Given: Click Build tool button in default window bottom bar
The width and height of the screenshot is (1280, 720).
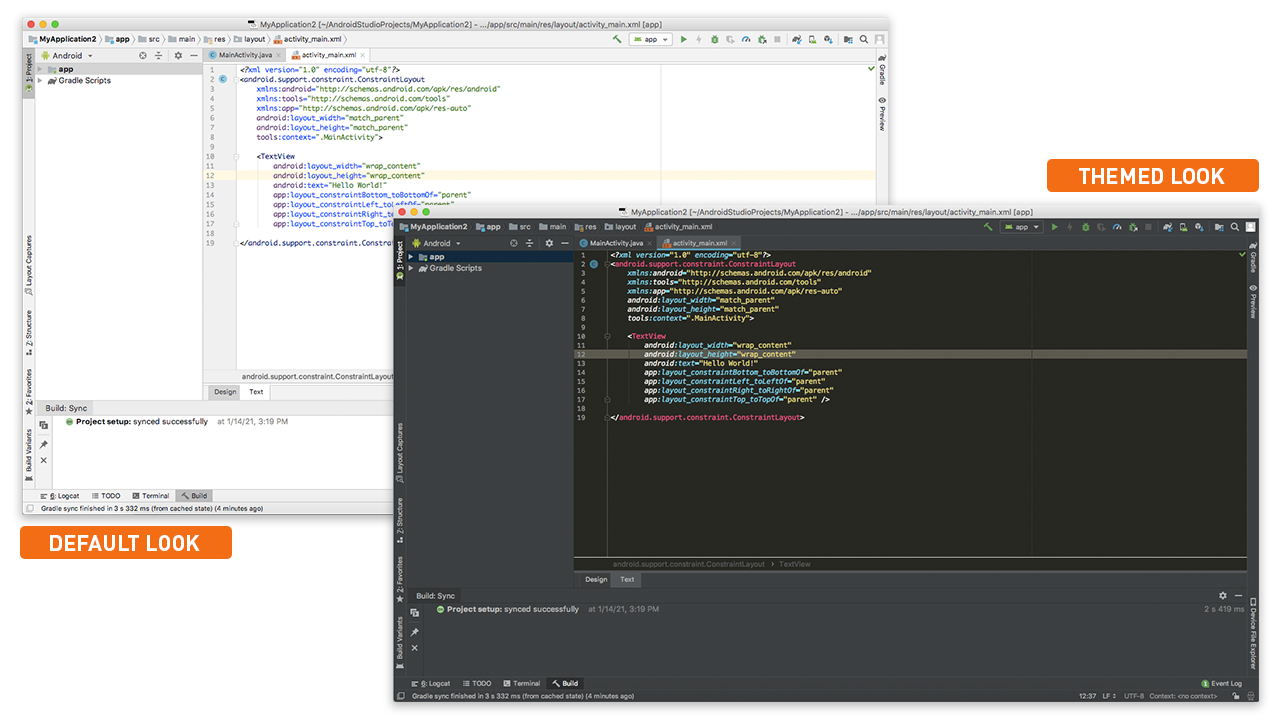Looking at the screenshot, I should pyautogui.click(x=193, y=496).
